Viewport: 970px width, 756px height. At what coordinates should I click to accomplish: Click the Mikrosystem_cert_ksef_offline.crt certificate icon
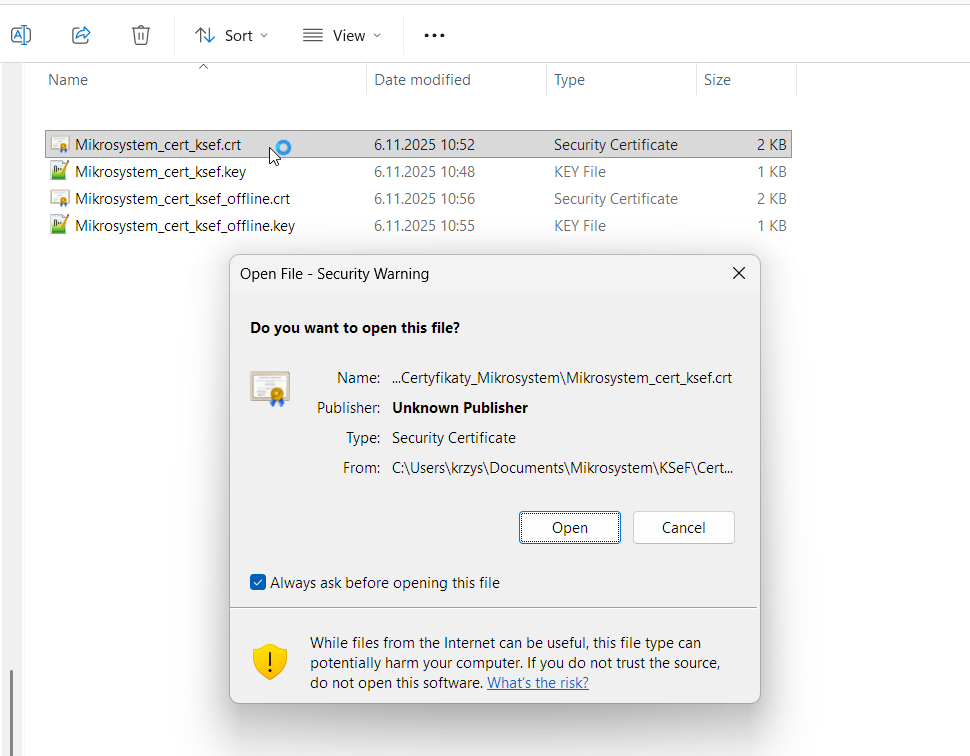pos(60,199)
